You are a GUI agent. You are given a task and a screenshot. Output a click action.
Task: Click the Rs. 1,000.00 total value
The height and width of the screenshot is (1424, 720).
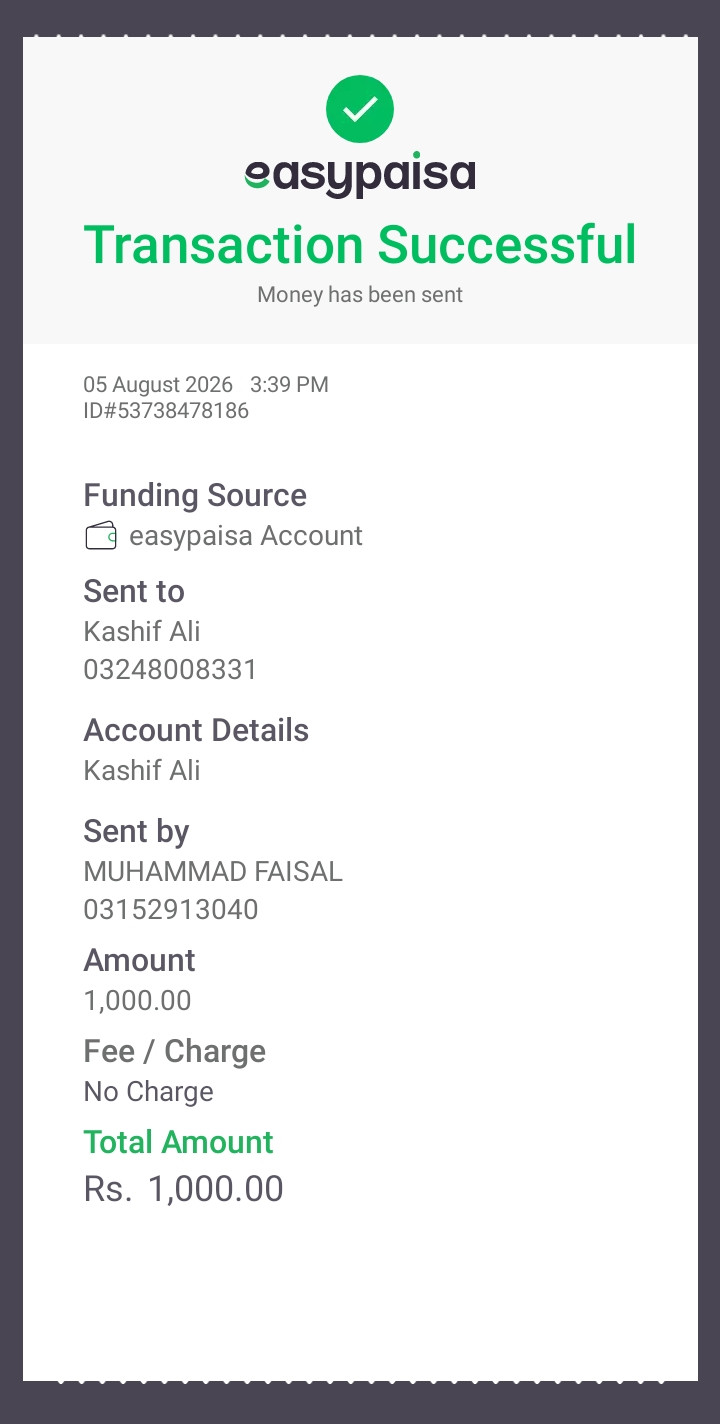pyautogui.click(x=183, y=1189)
